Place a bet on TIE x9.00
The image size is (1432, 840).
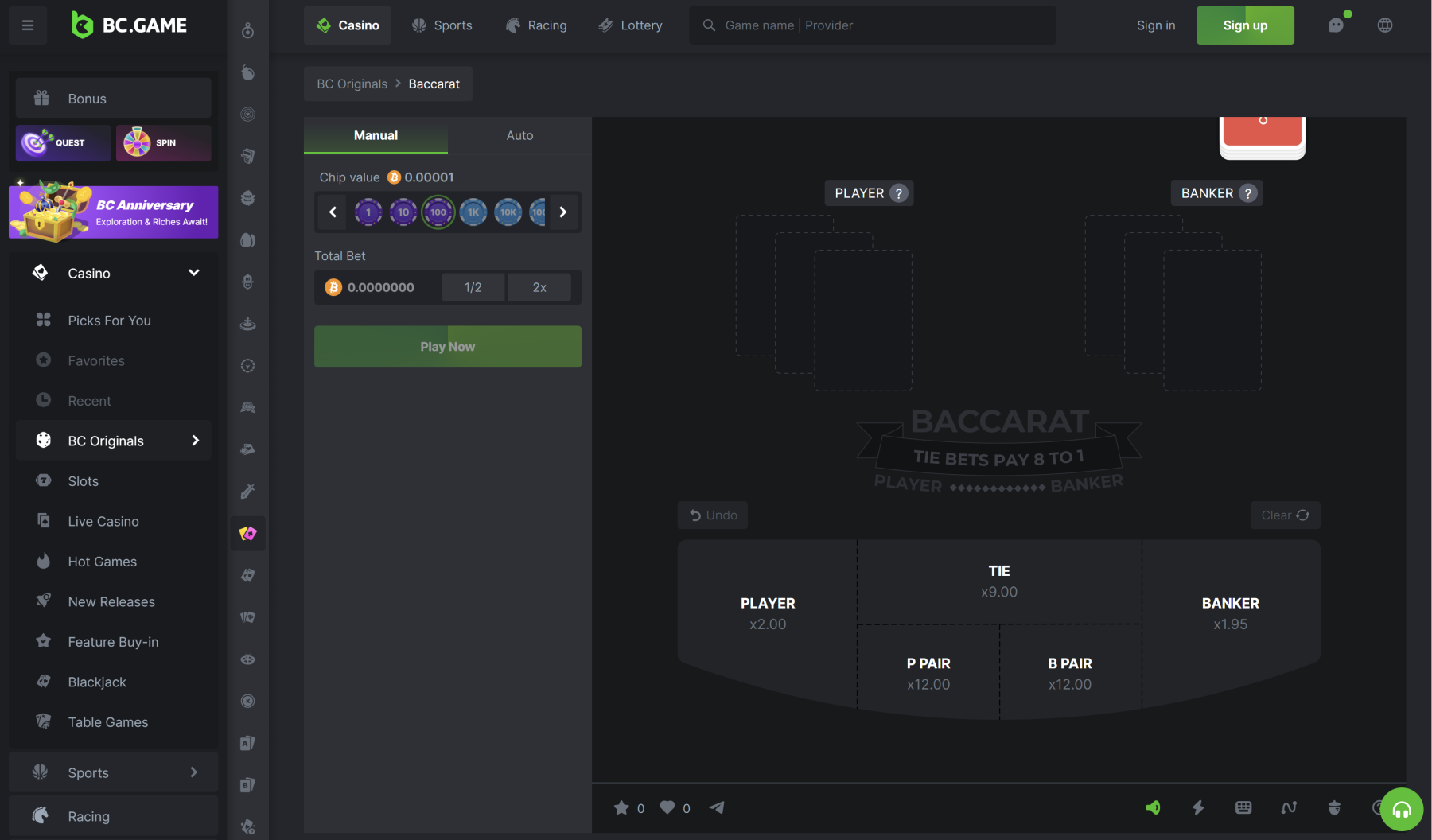pos(999,581)
